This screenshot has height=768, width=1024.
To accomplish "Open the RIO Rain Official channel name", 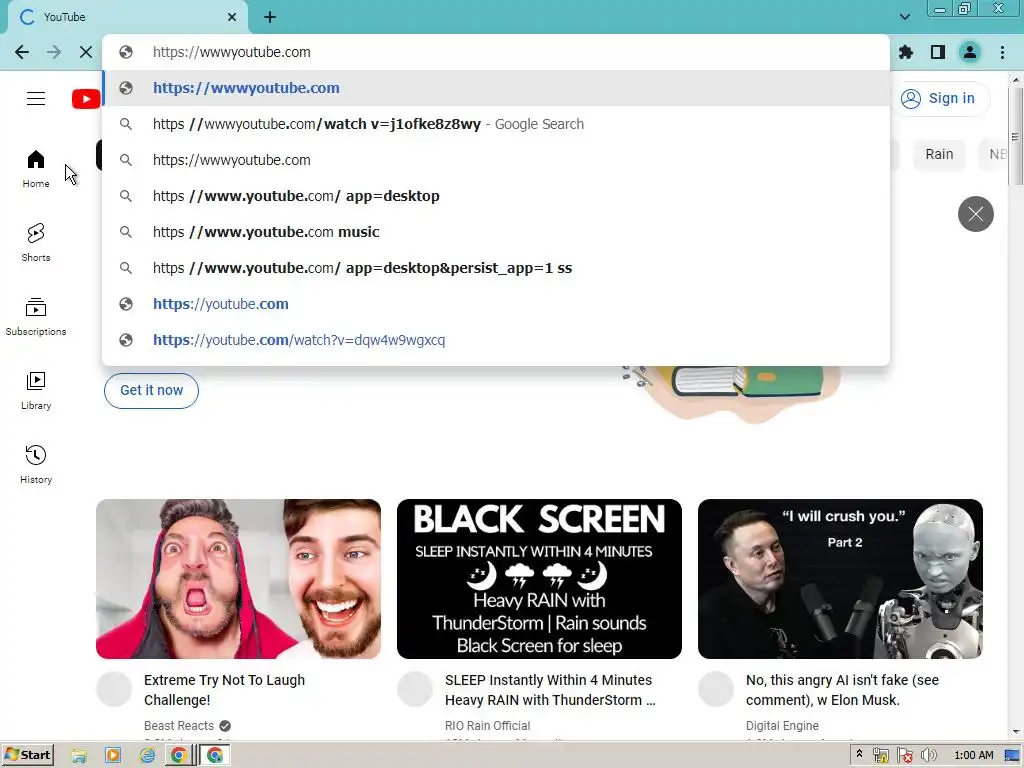I will pos(487,726).
